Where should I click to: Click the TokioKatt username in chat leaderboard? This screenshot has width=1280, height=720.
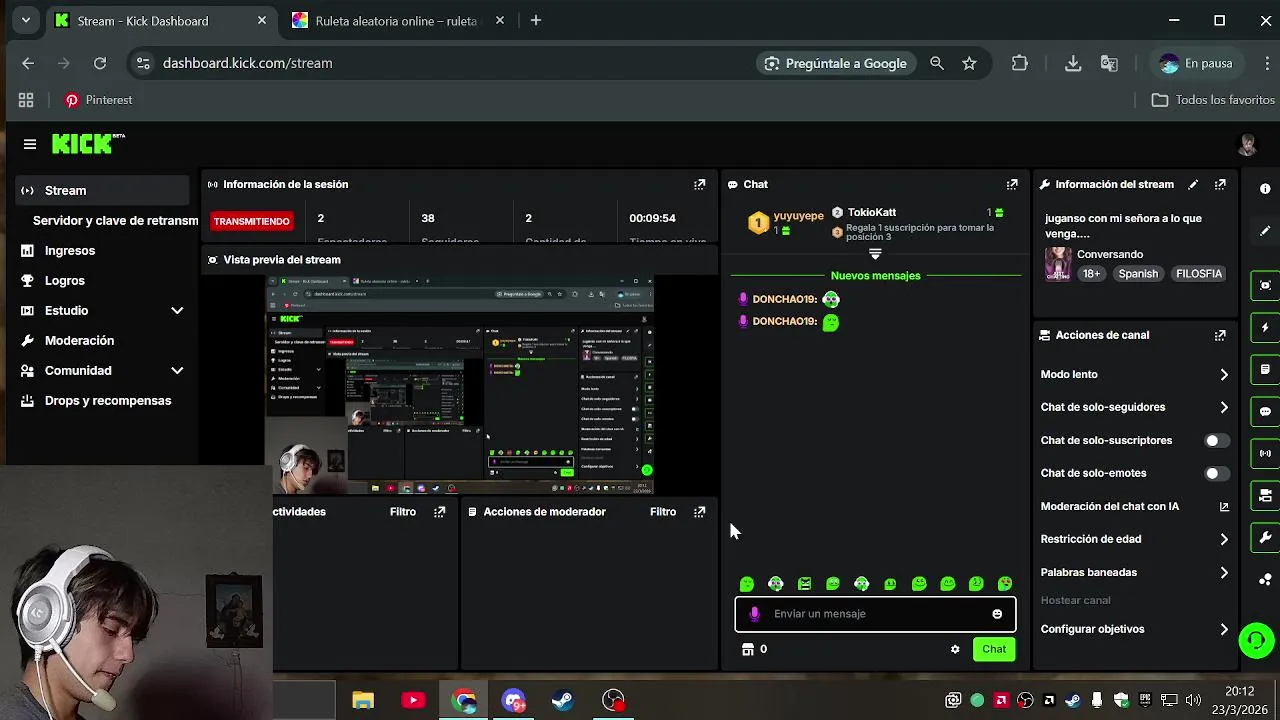pyautogui.click(x=871, y=212)
